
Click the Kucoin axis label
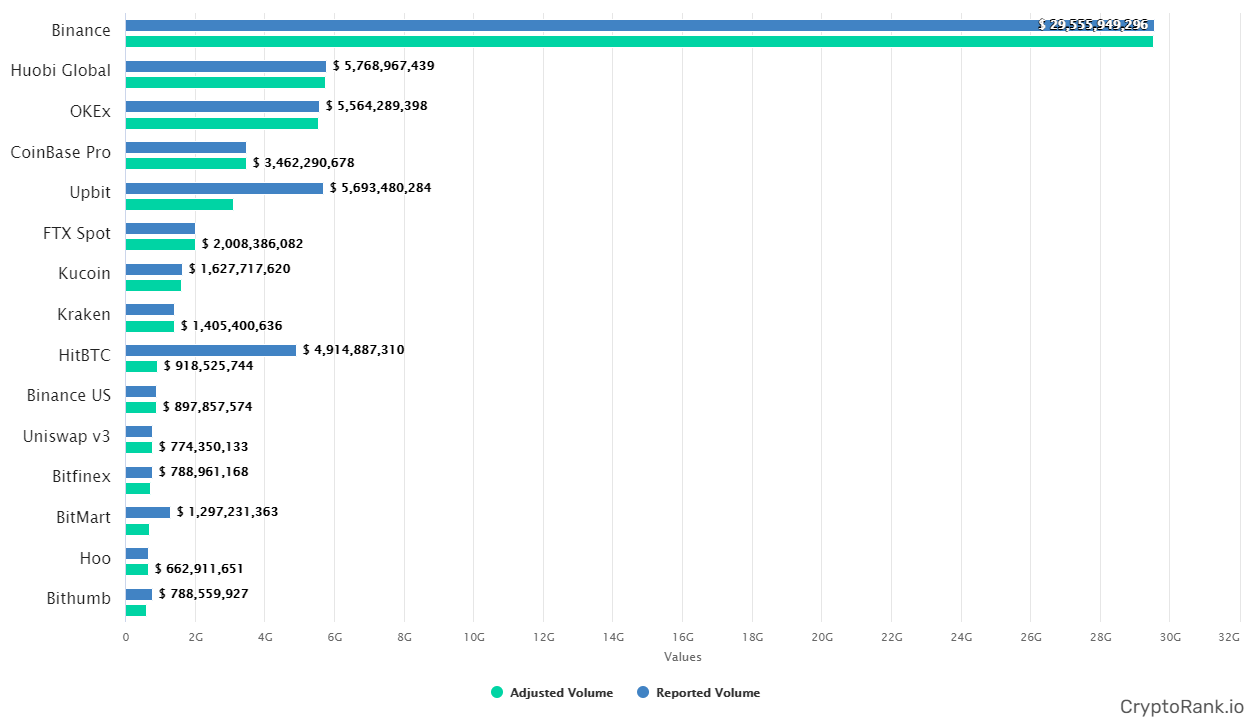(x=84, y=273)
